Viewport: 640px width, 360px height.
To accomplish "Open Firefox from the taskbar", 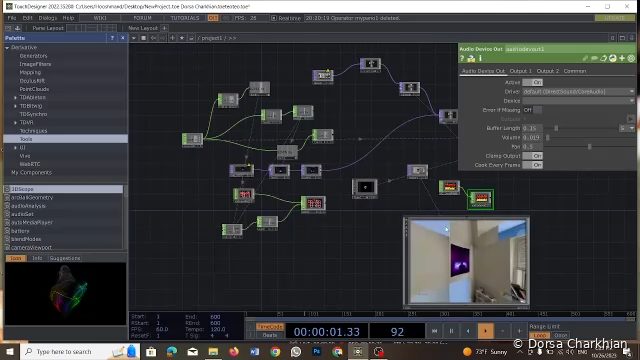I will [234, 351].
